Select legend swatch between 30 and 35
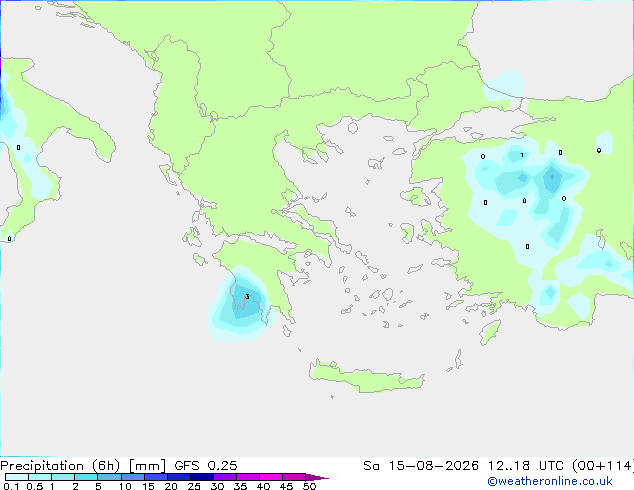The image size is (634, 490). tap(224, 477)
